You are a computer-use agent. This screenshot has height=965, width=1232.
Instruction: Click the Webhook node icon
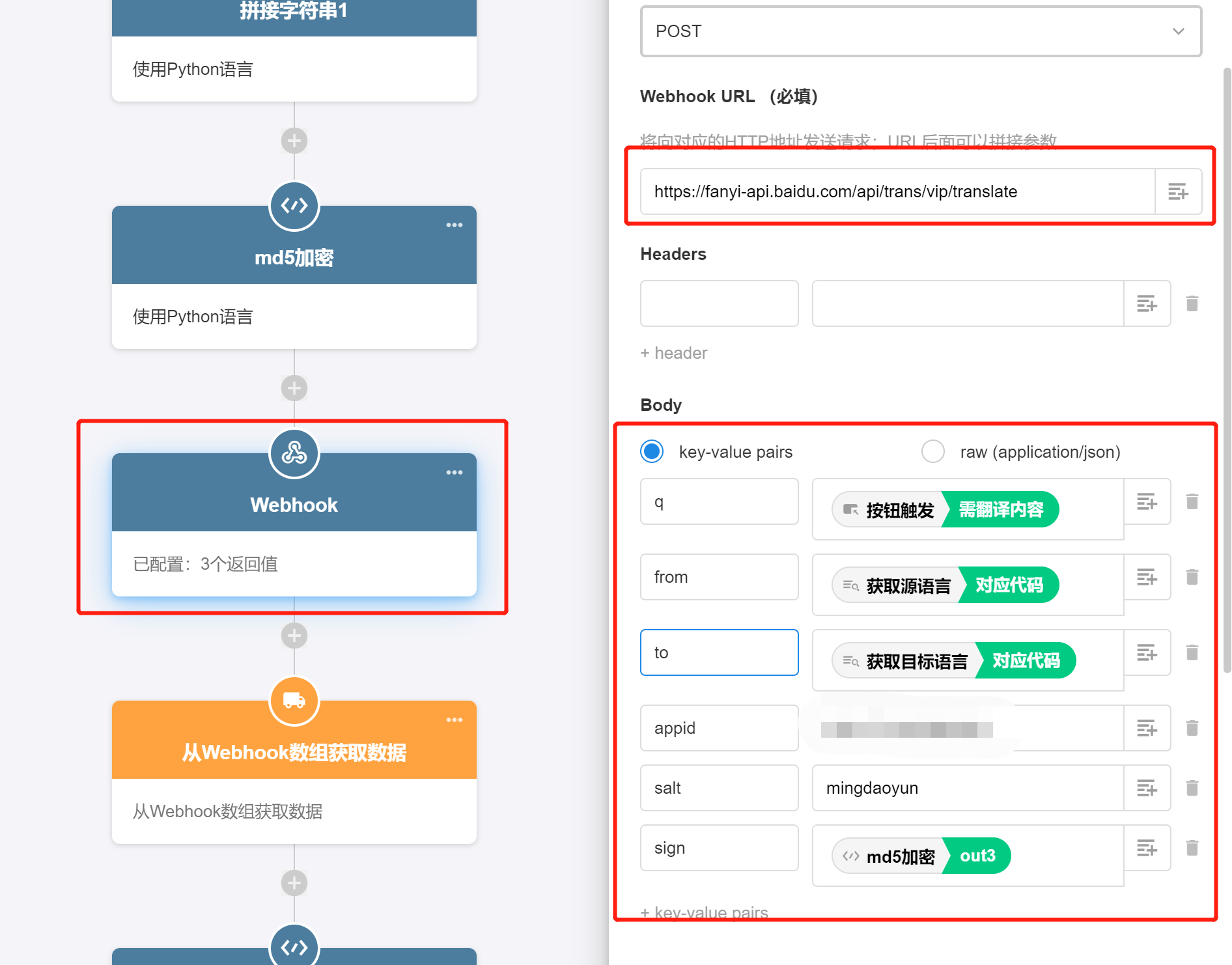(x=294, y=453)
